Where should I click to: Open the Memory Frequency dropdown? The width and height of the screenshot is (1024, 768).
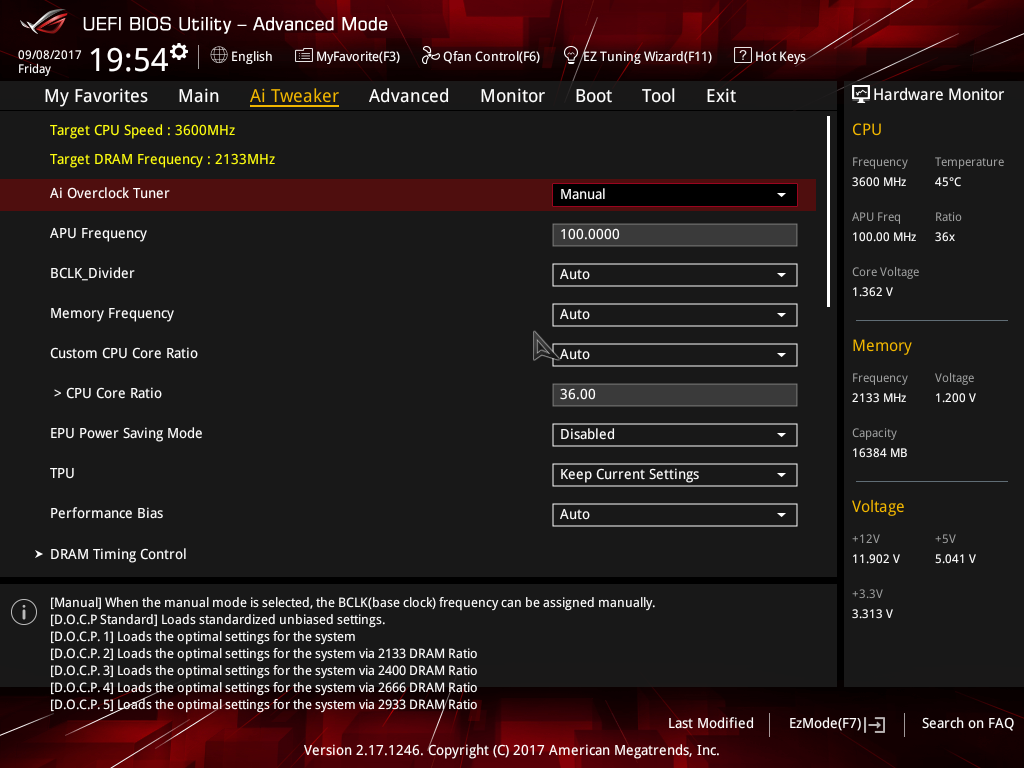pos(675,314)
